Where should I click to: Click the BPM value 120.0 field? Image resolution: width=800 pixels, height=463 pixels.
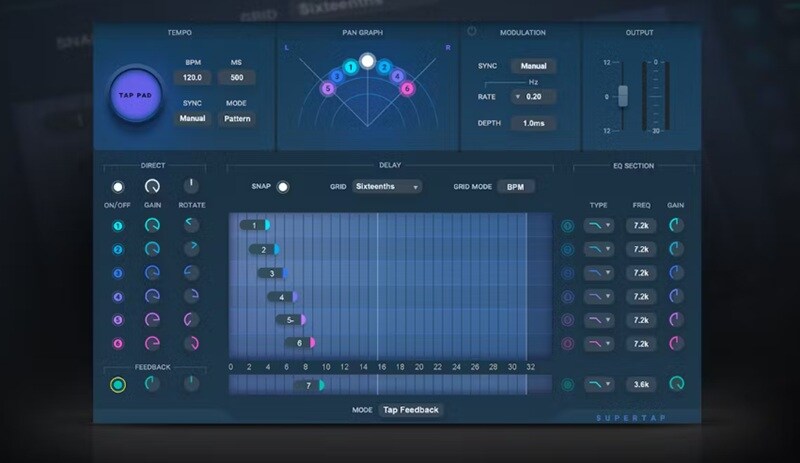pos(192,78)
